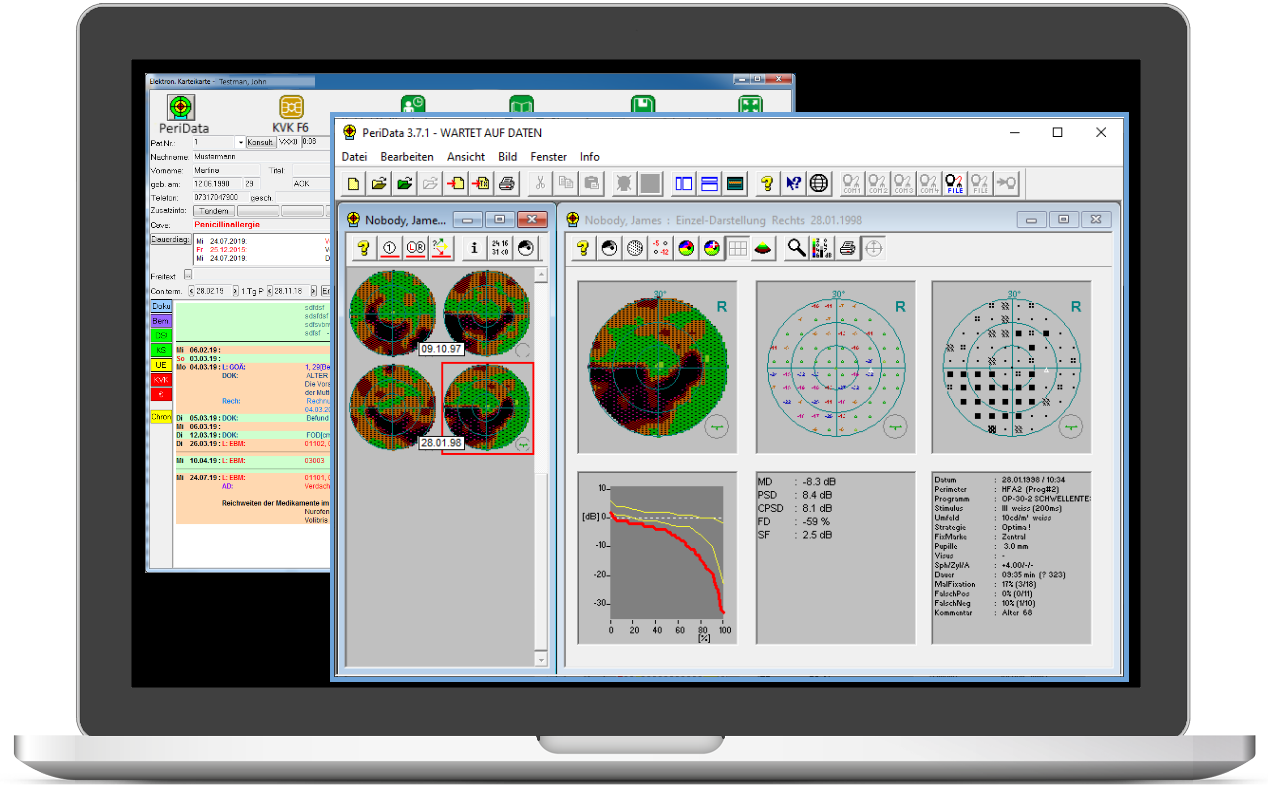1268x800 pixels.
Task: Open the Datei menu
Action: click(354, 157)
